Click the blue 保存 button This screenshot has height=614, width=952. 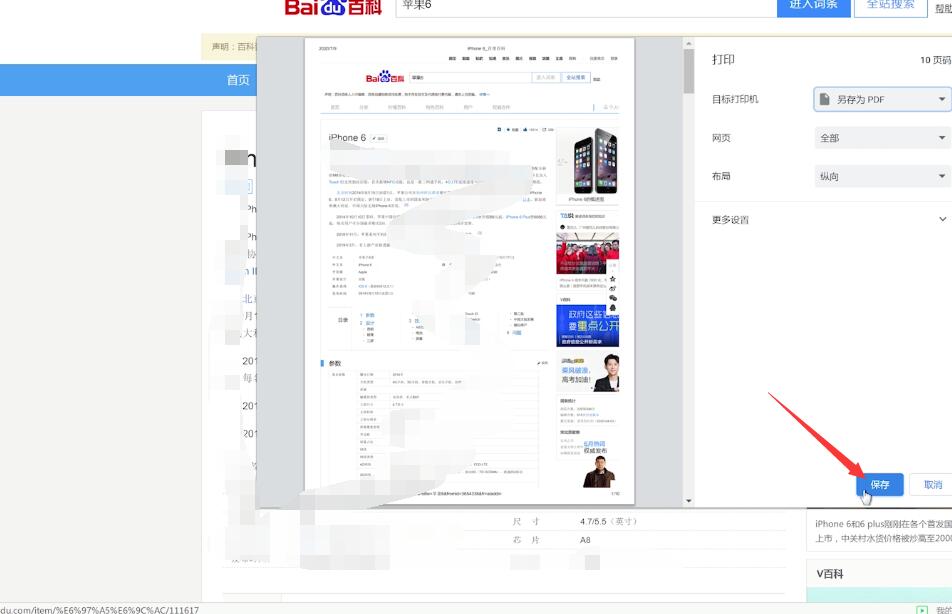(880, 485)
